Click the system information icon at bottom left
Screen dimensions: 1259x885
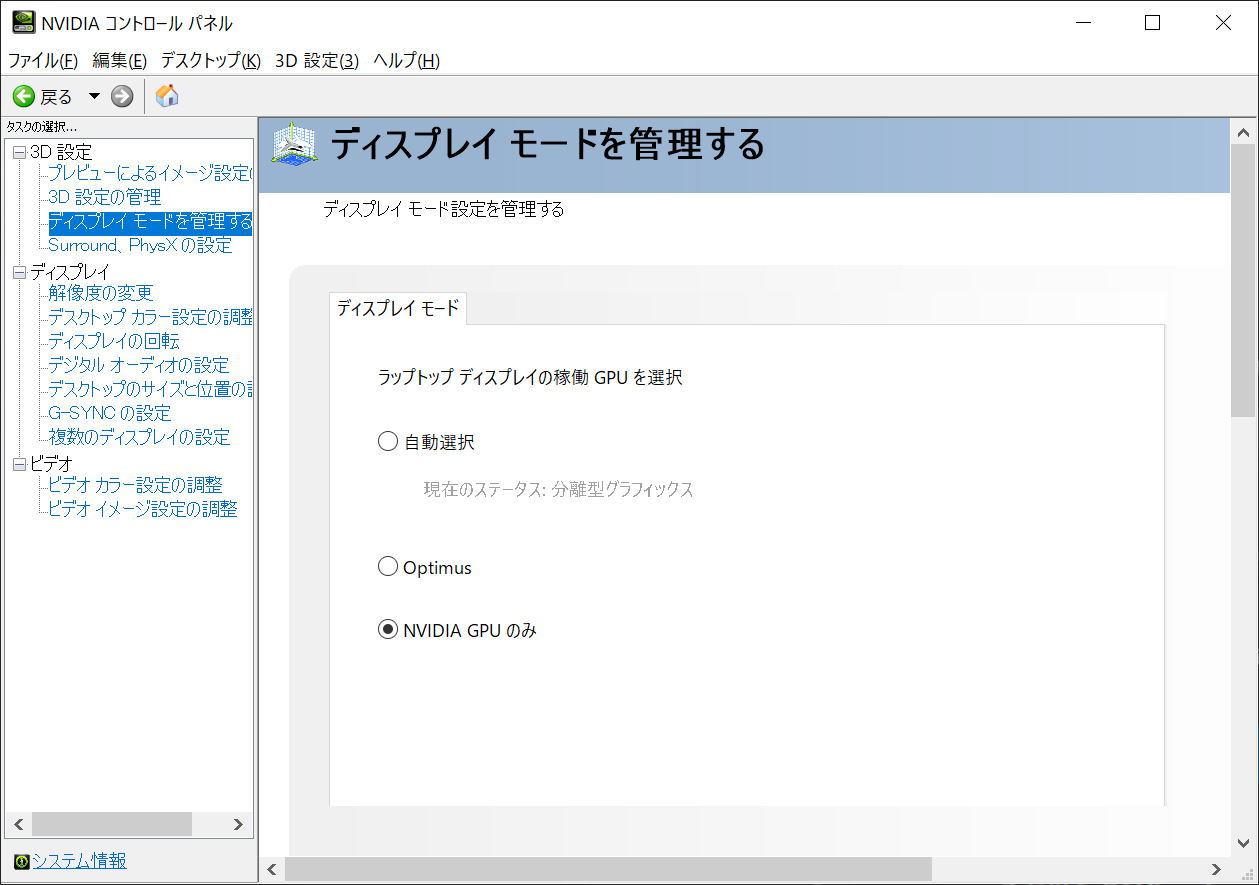coord(21,862)
